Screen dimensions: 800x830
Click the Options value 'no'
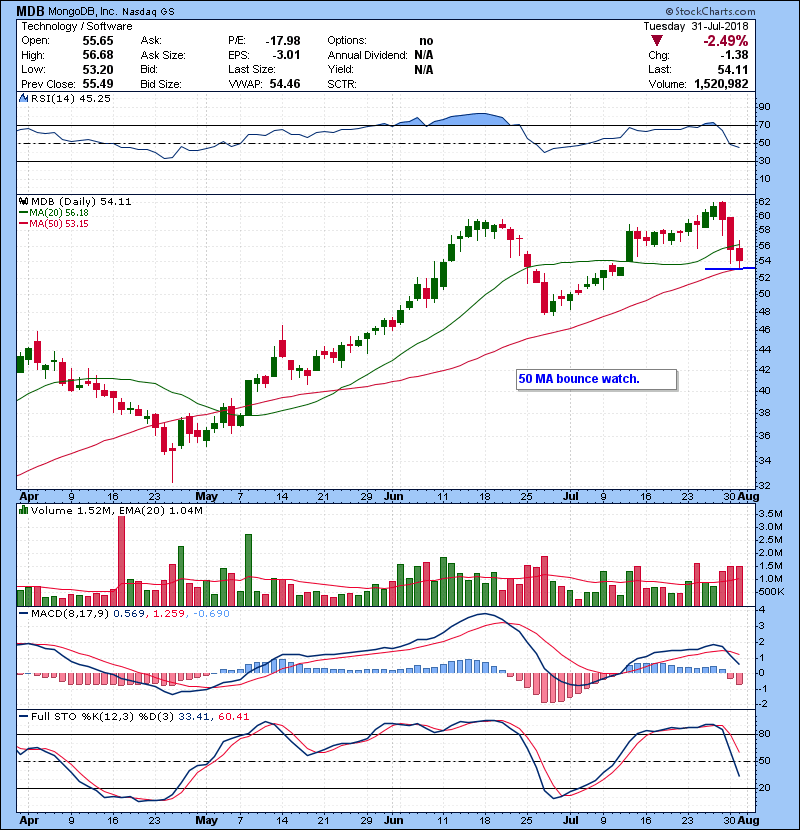(x=426, y=41)
